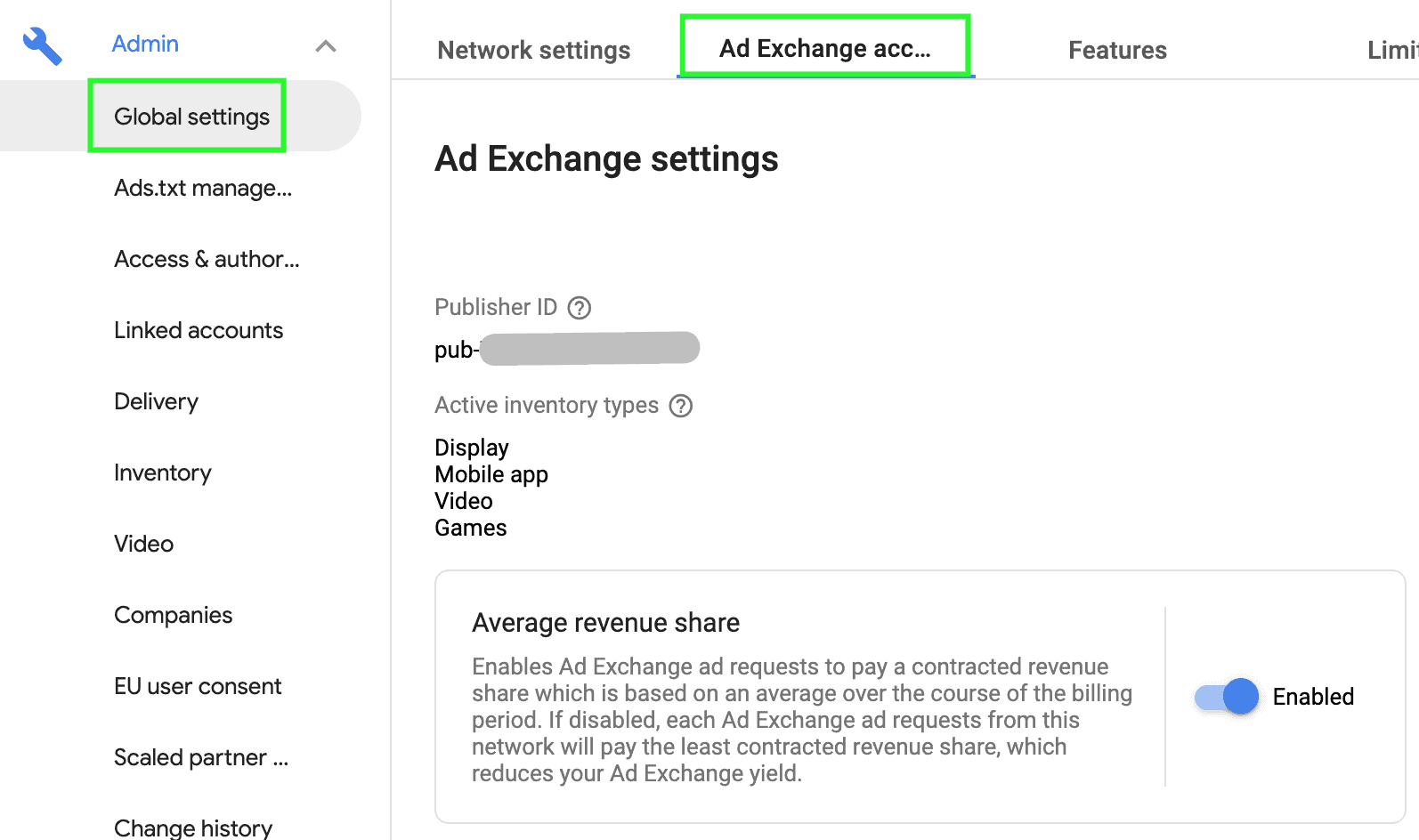This screenshot has height=840, width=1419.
Task: Open the Features tab
Action: coord(1117,50)
